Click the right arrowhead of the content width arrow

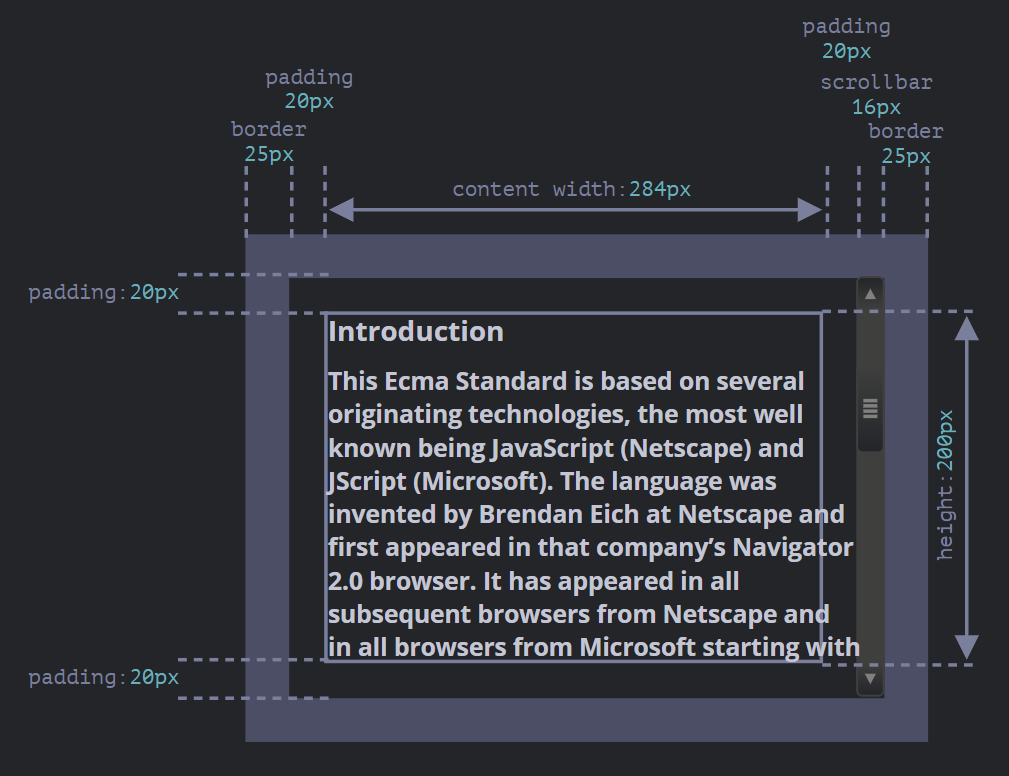click(x=810, y=210)
